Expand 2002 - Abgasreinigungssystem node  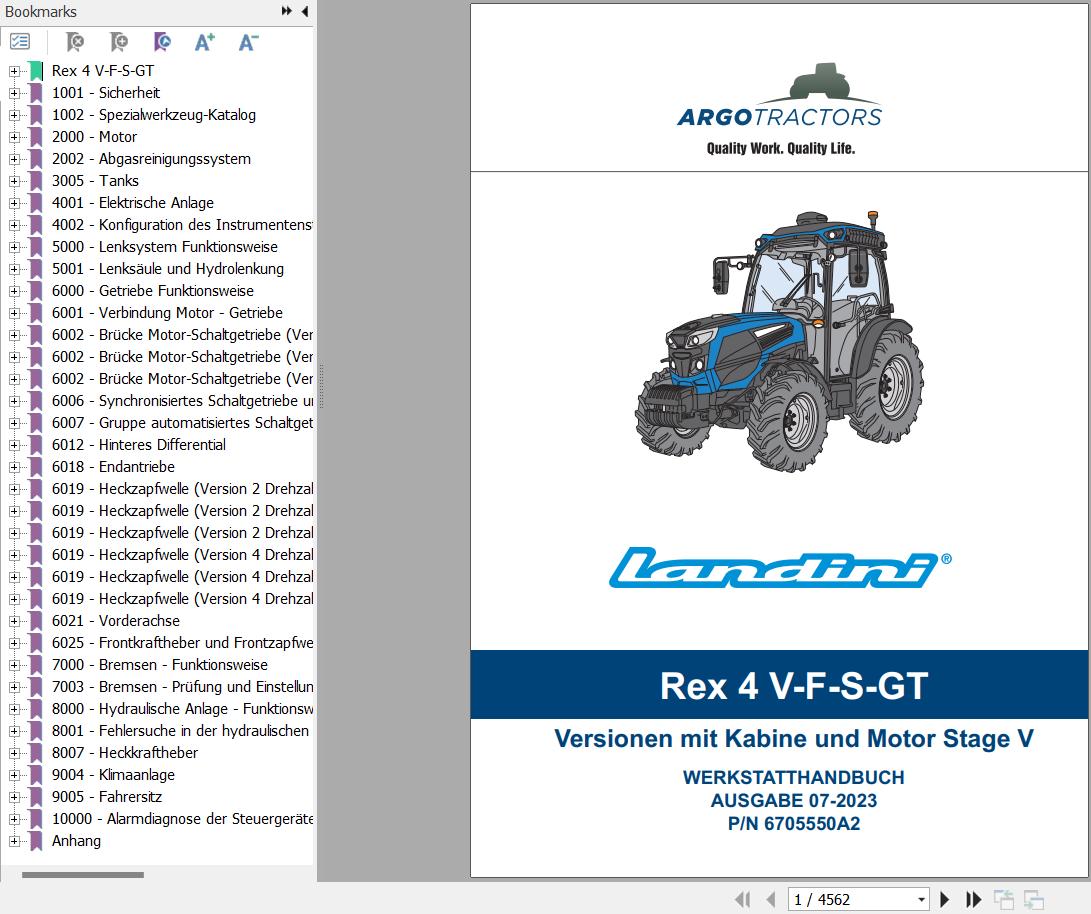(14, 159)
